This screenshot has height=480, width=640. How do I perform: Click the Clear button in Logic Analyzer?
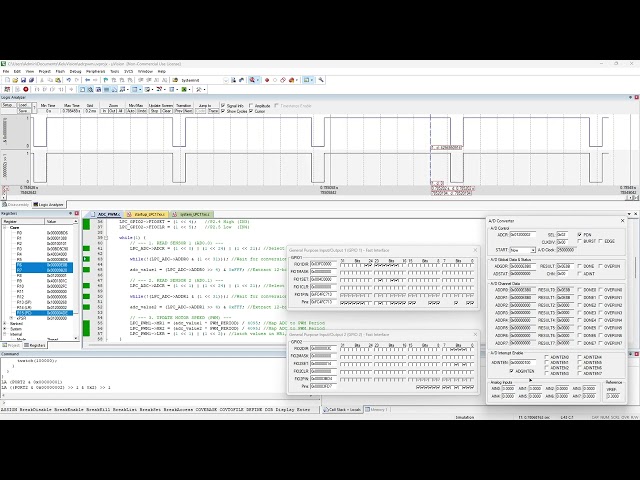point(167,111)
